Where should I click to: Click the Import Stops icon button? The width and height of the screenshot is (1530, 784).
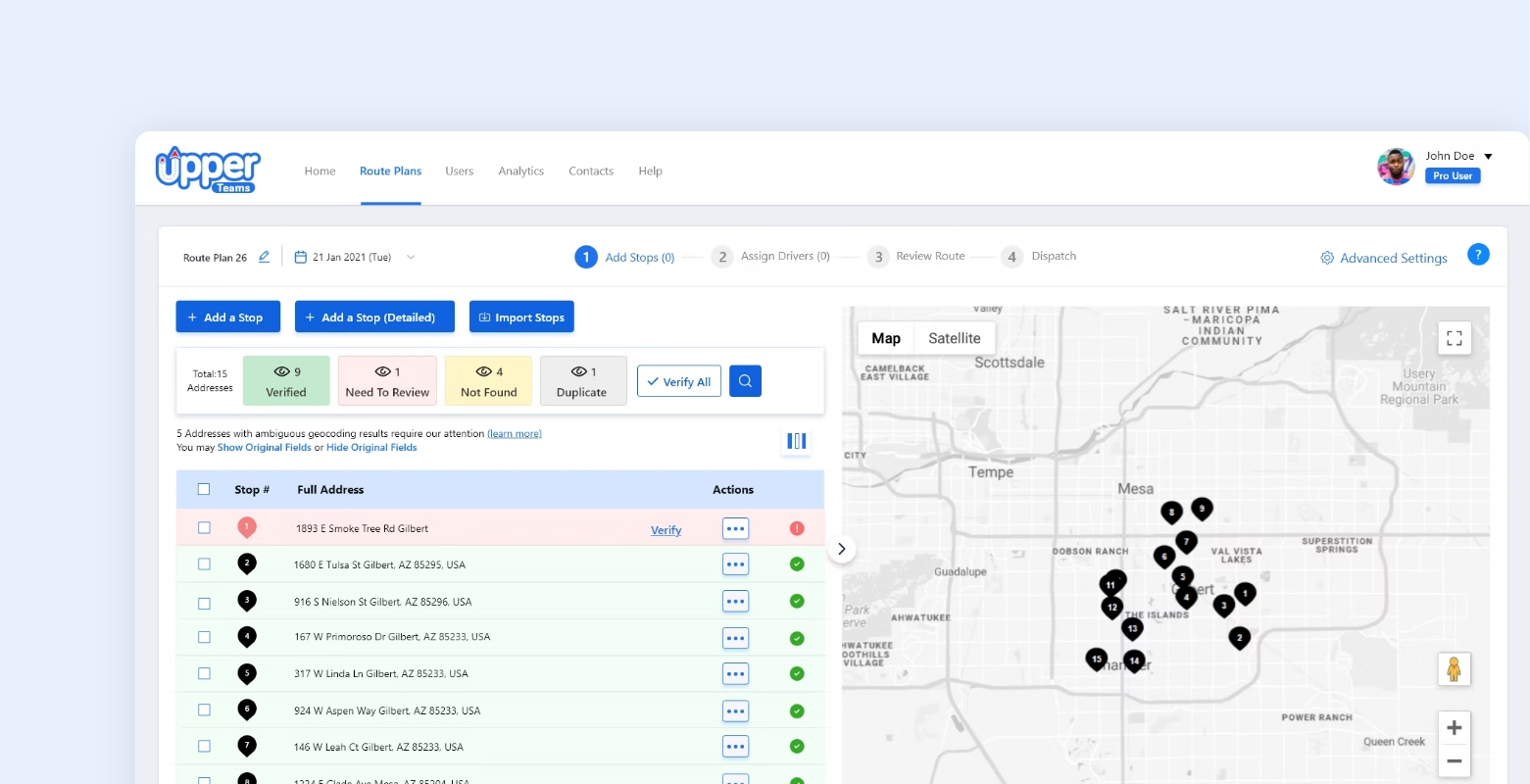point(485,317)
